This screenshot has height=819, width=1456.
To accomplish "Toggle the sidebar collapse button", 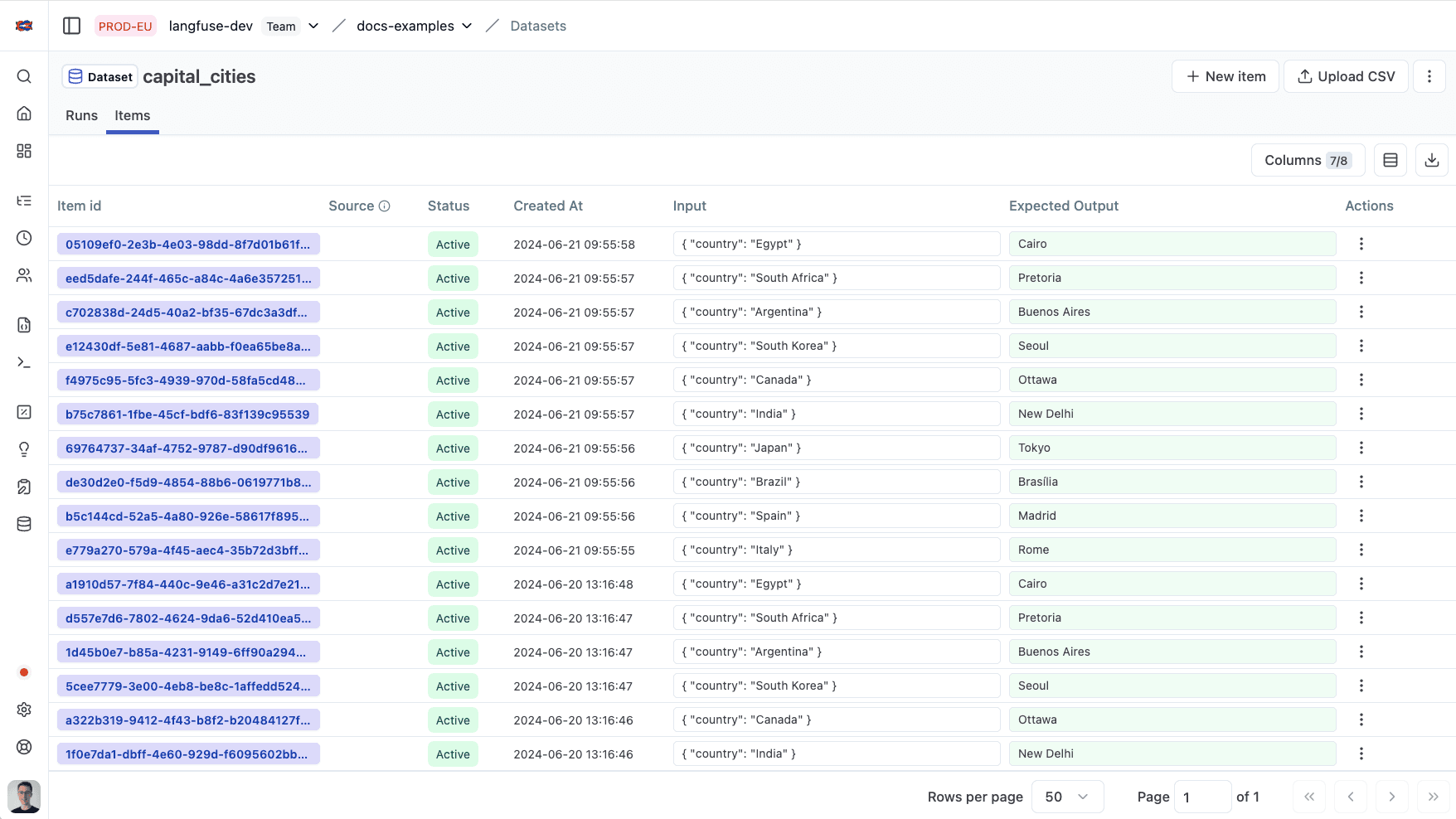I will tap(71, 26).
